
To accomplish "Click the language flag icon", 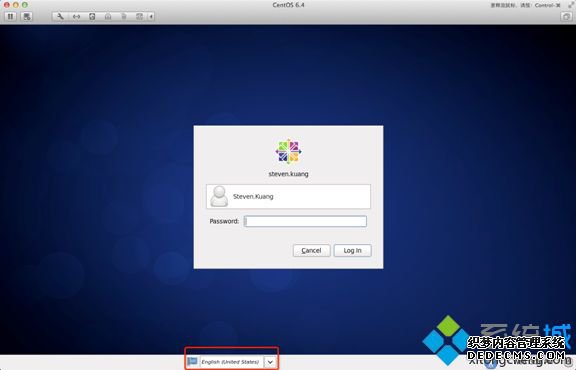I will click(x=192, y=362).
